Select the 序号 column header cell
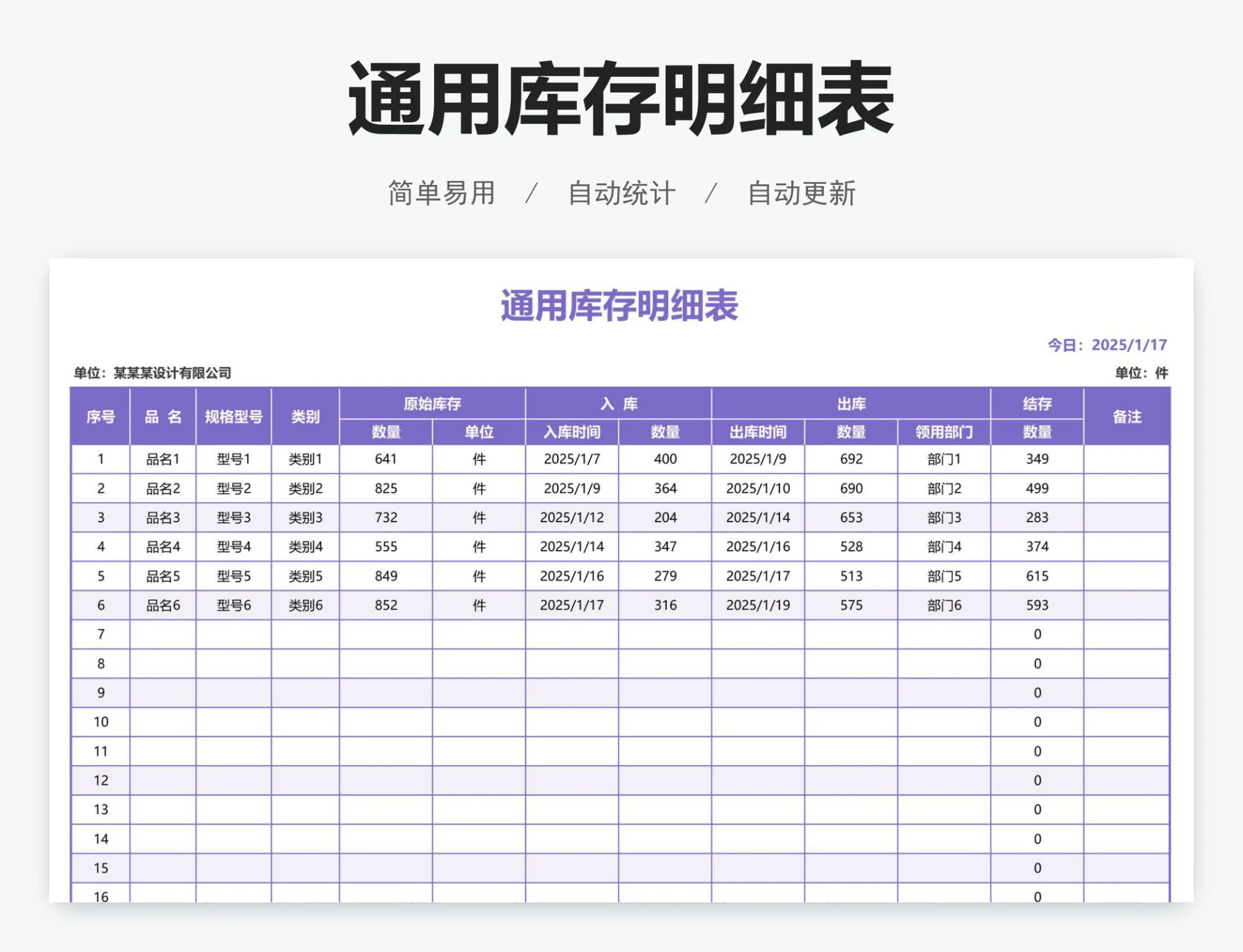Viewport: 1243px width, 952px height. (x=100, y=417)
